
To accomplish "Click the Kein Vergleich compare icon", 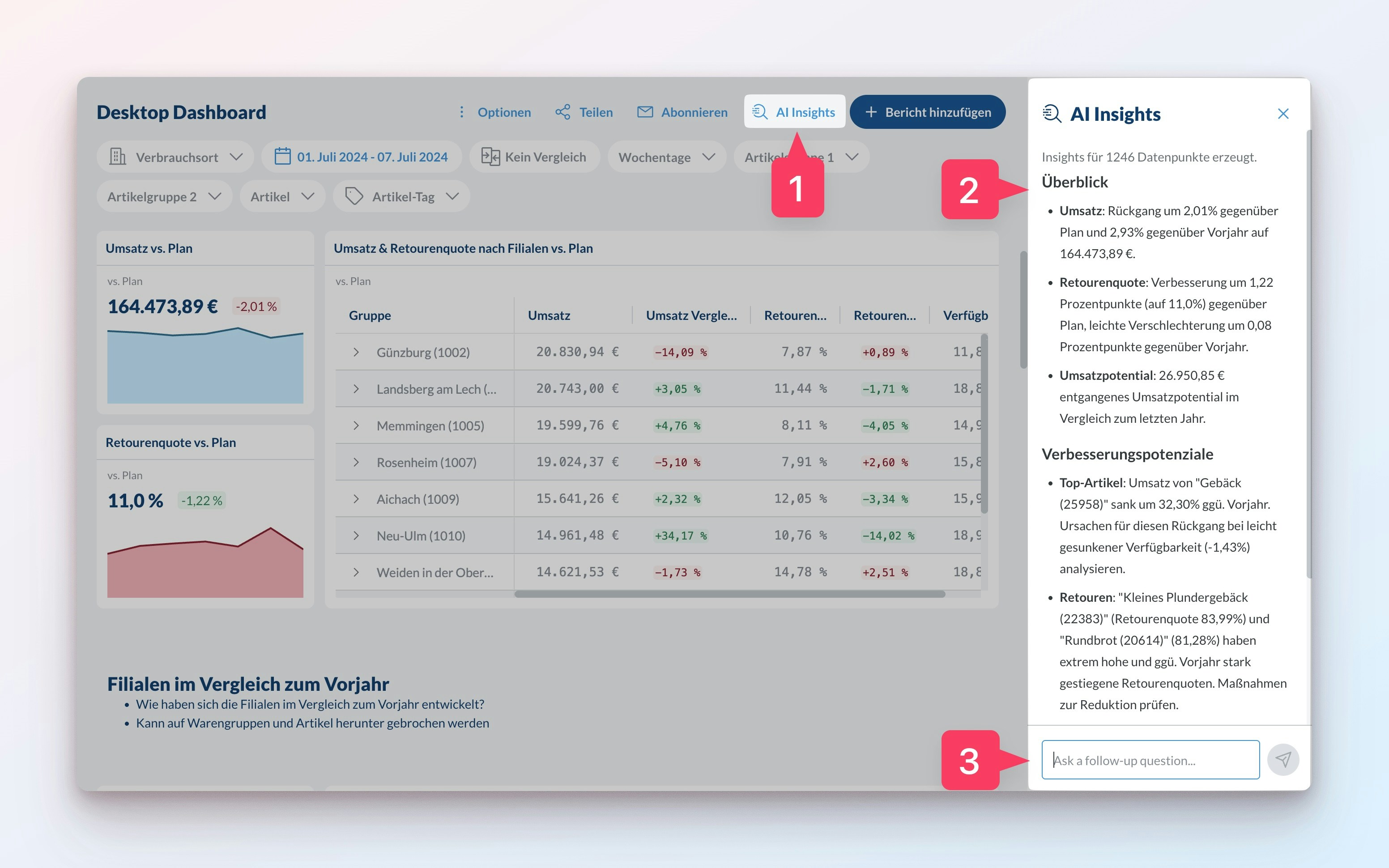I will pyautogui.click(x=490, y=157).
